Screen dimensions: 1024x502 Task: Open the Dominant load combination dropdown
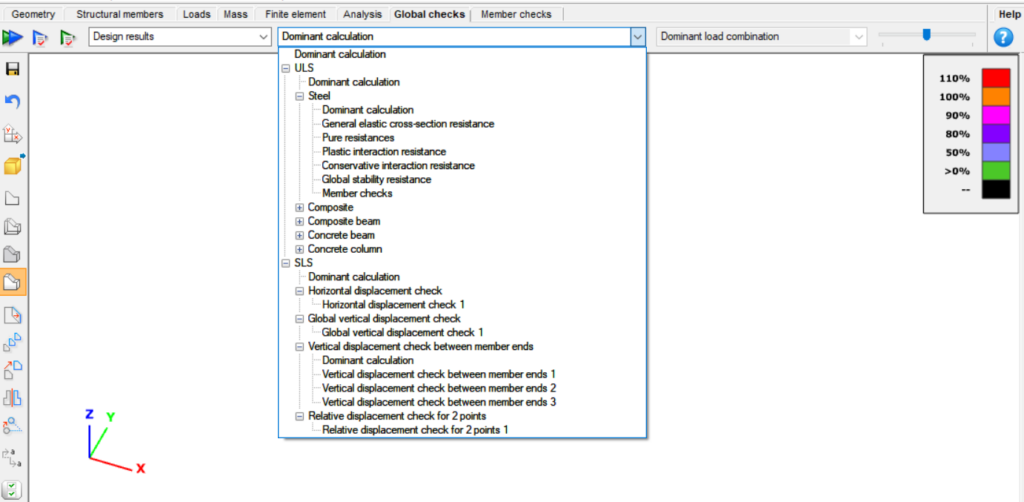(x=761, y=37)
